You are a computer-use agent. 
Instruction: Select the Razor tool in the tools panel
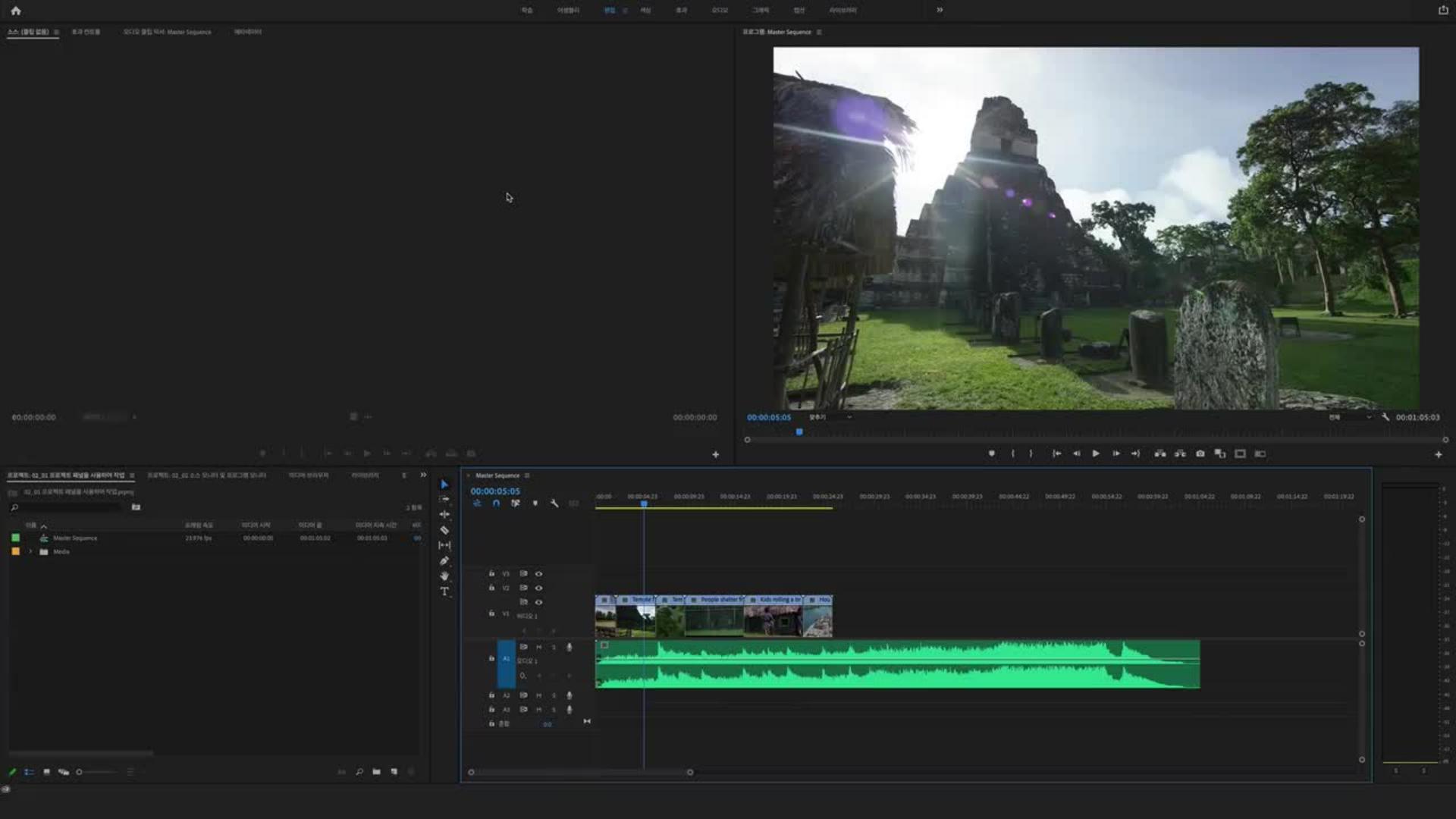click(x=444, y=530)
